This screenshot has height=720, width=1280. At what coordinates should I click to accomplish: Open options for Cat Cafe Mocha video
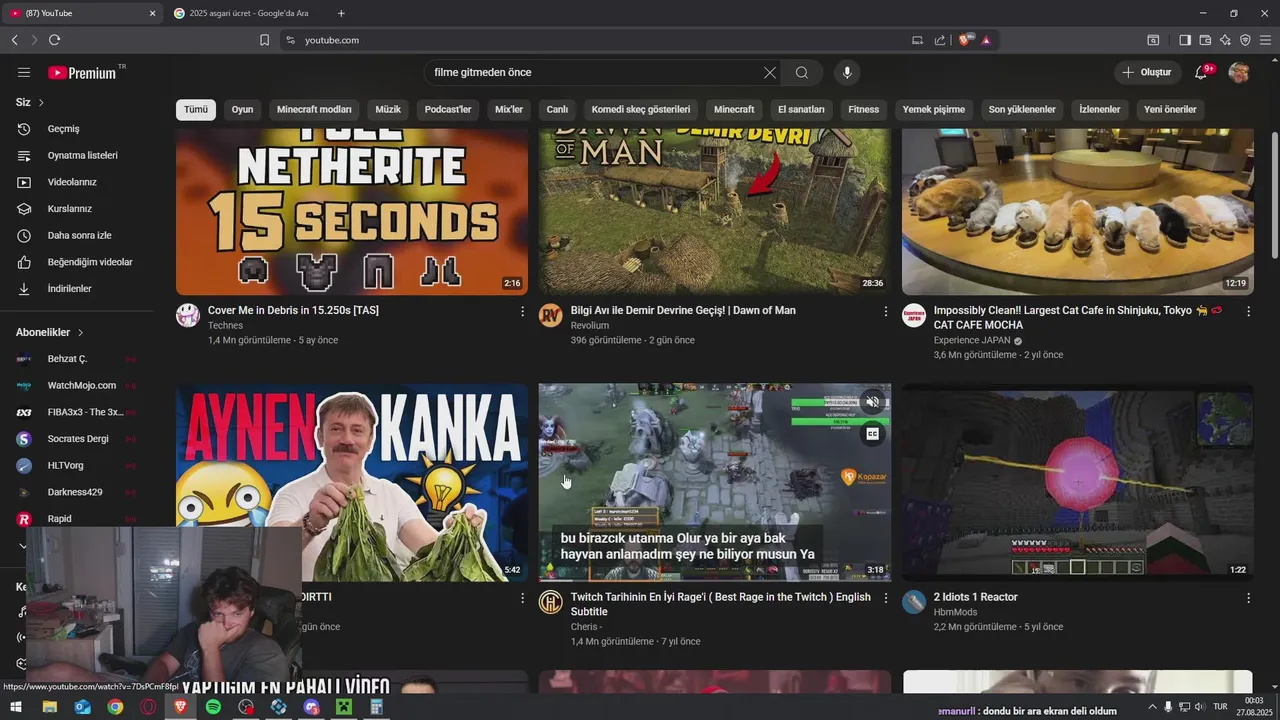[x=1248, y=311]
